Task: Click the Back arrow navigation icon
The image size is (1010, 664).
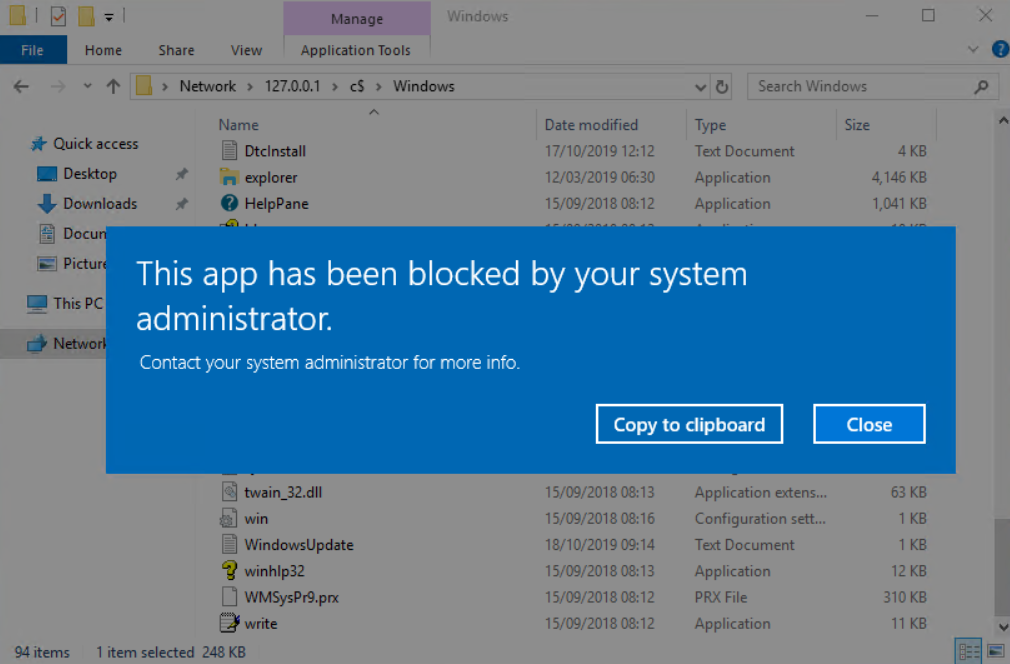Action: coord(21,87)
